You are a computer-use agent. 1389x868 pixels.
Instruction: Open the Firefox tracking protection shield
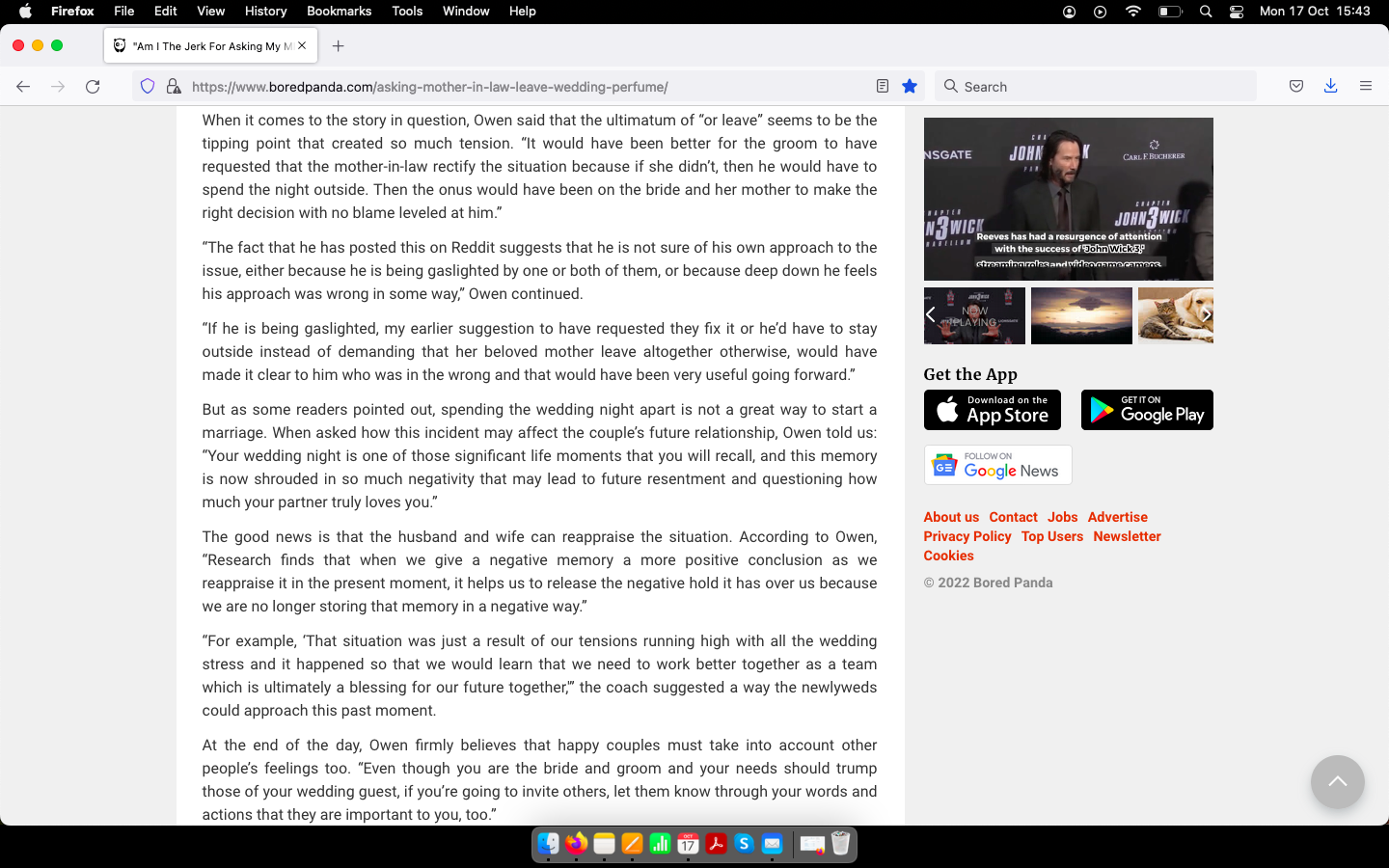pyautogui.click(x=148, y=87)
